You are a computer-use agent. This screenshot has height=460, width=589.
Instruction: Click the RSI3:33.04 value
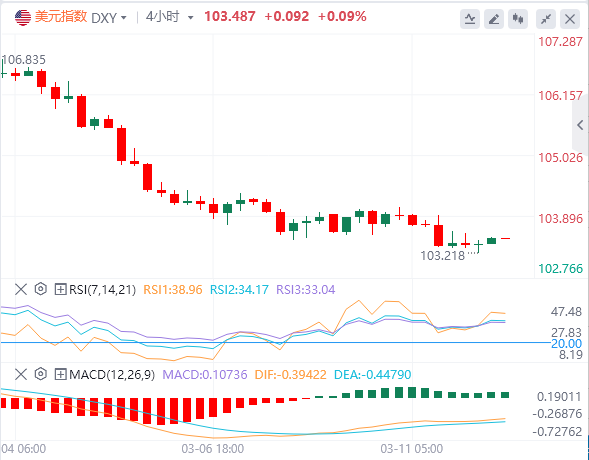[x=305, y=290]
